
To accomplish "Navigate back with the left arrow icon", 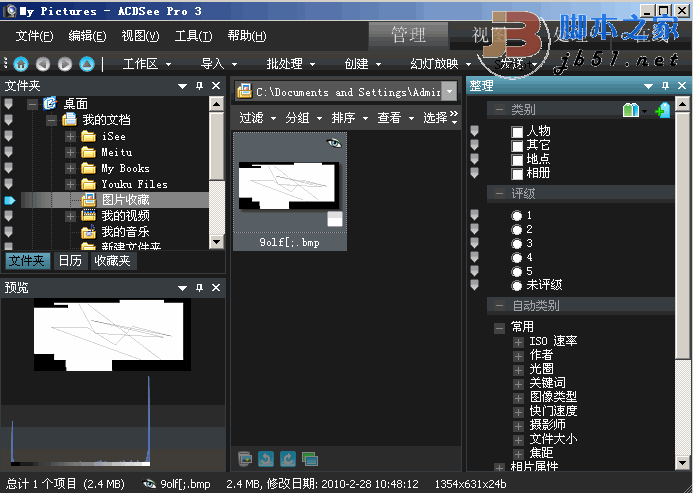I will (42, 64).
